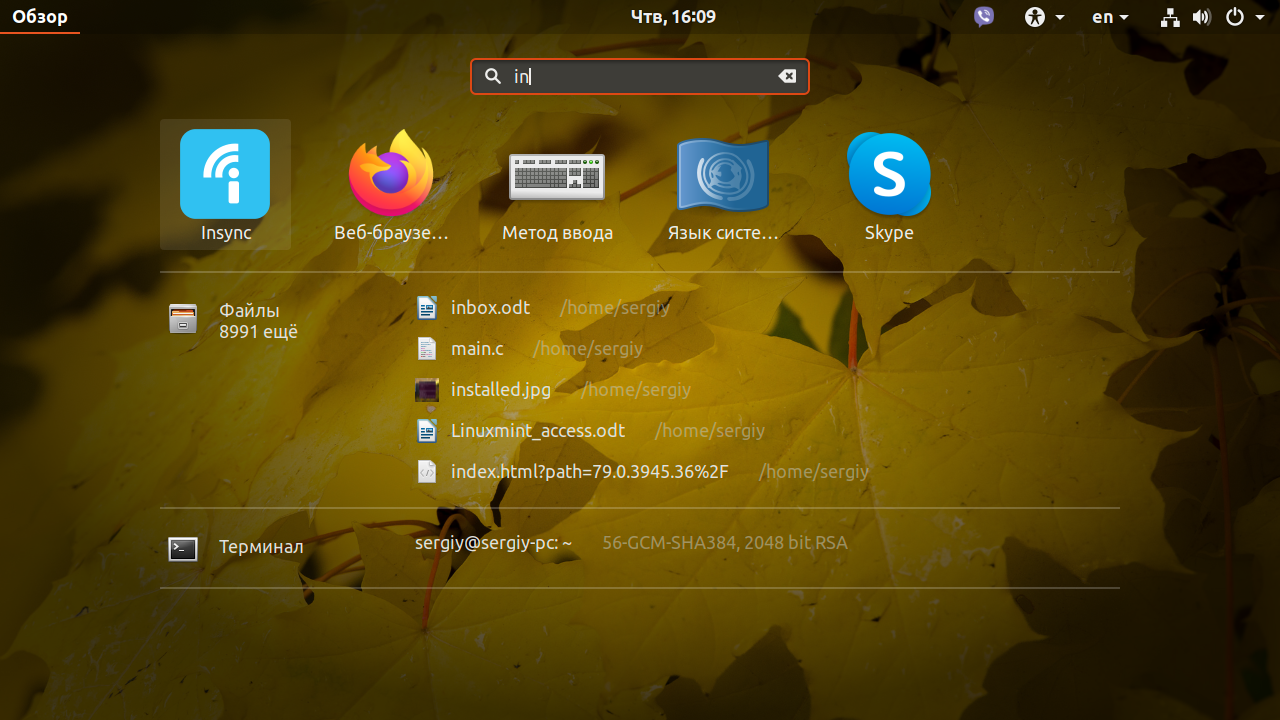Launch the Insync application icon
The height and width of the screenshot is (720, 1280).
pyautogui.click(x=225, y=174)
